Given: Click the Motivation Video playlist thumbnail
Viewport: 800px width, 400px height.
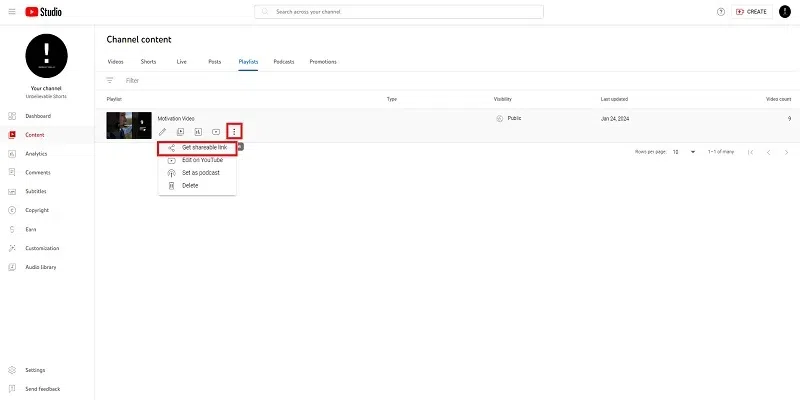Looking at the screenshot, I should [129, 126].
